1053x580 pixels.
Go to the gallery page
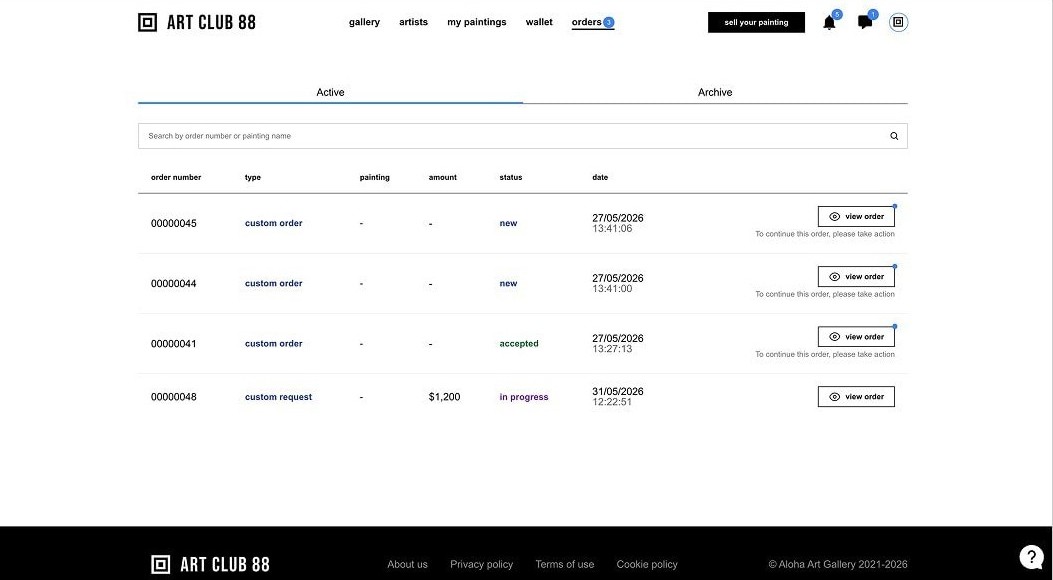365,22
